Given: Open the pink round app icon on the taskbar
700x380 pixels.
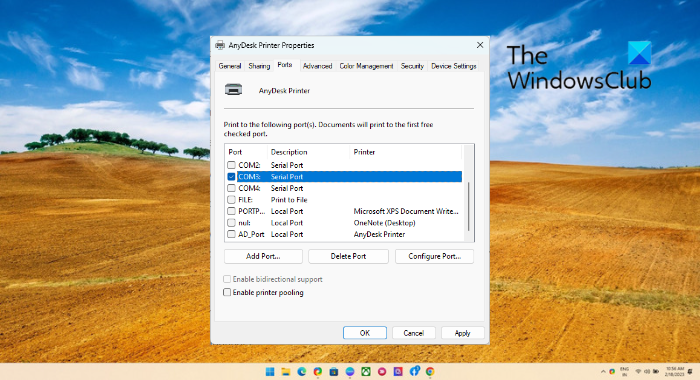Looking at the screenshot, I should [x=382, y=372].
